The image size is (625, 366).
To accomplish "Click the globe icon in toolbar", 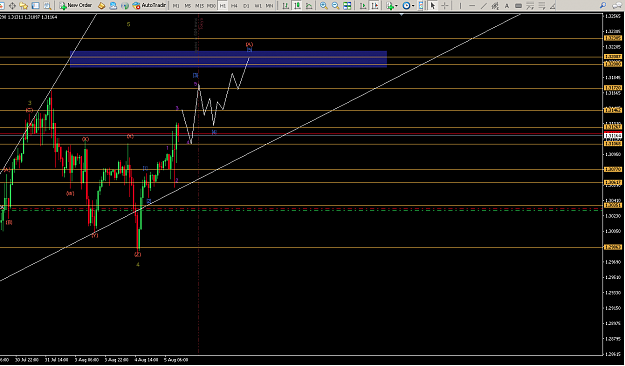I will (125, 6).
